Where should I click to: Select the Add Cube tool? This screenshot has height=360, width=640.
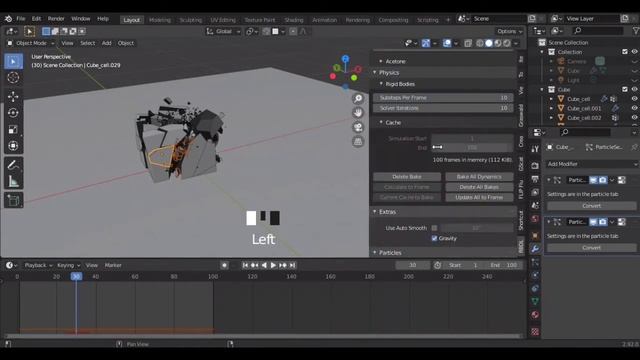13,200
